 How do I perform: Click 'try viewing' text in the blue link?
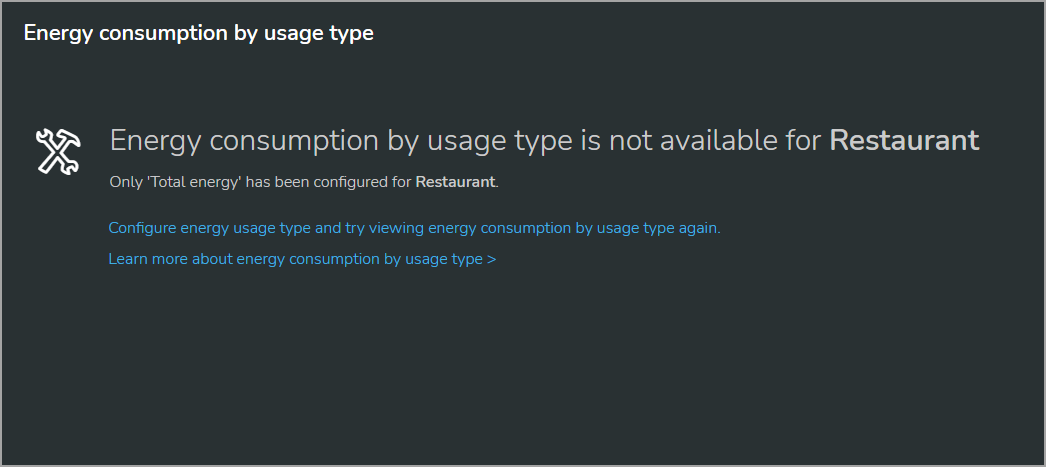click(384, 228)
